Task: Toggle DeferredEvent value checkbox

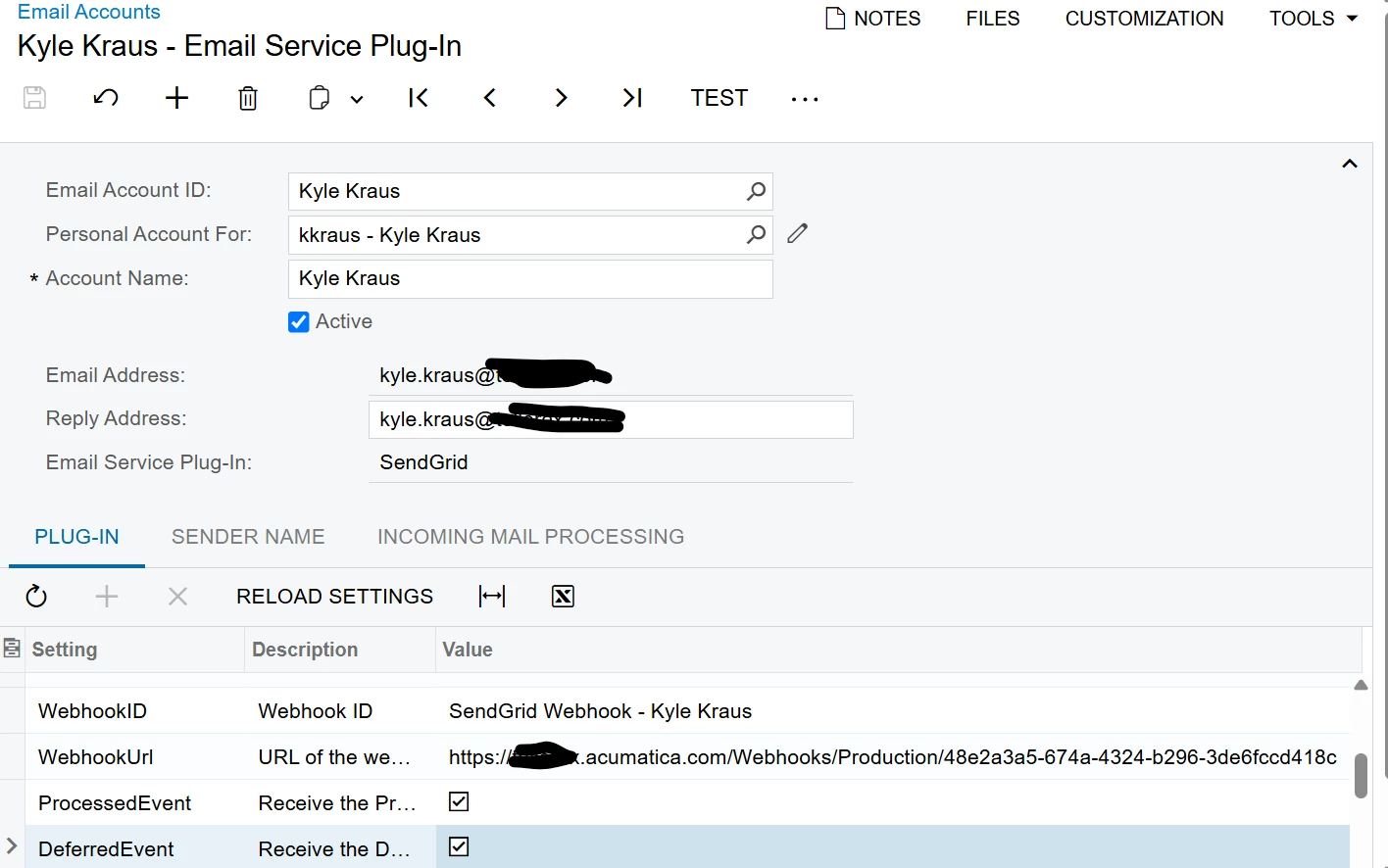Action: (x=459, y=846)
